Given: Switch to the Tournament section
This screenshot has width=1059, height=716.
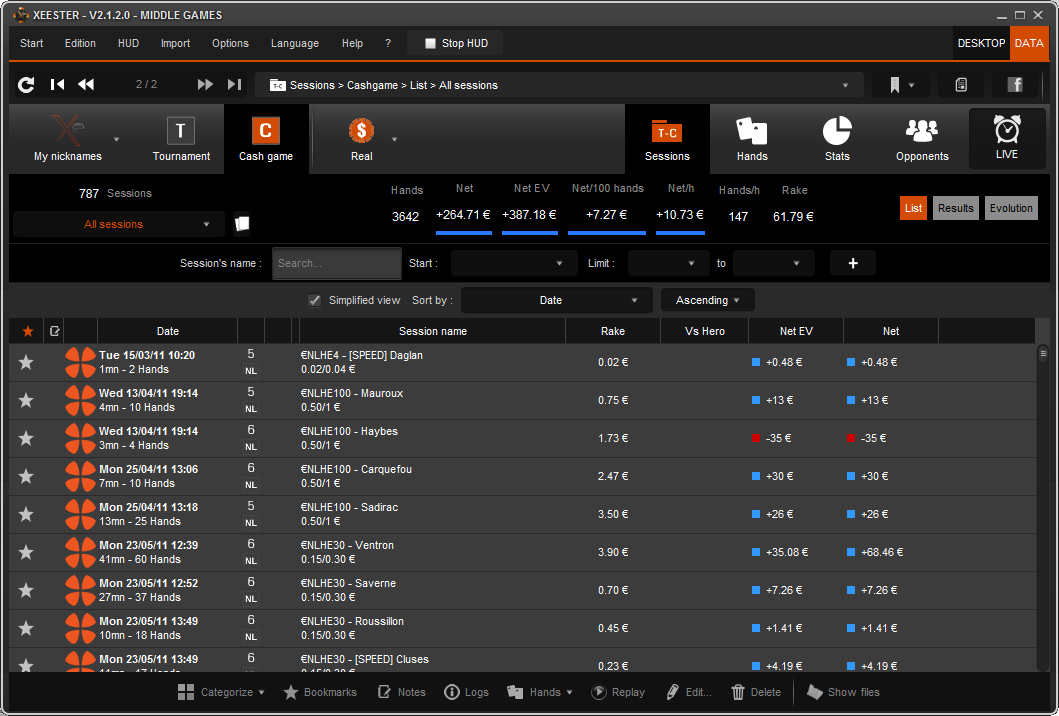Looking at the screenshot, I should 180,139.
